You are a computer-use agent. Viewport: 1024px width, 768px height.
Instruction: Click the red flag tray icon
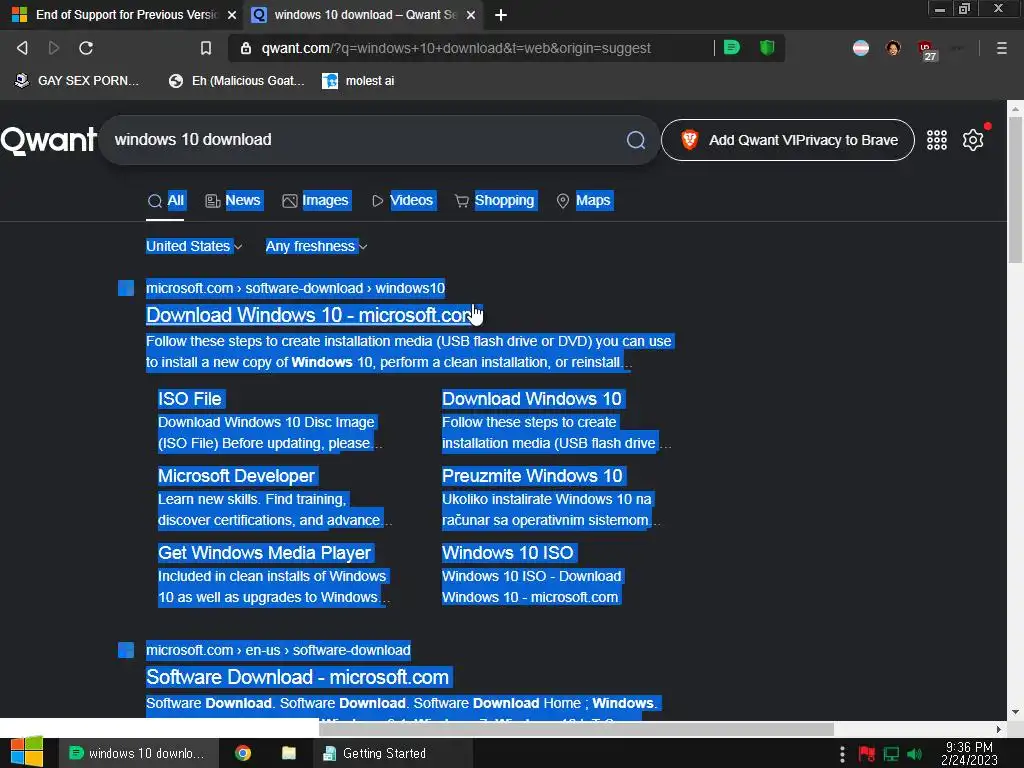pos(867,754)
